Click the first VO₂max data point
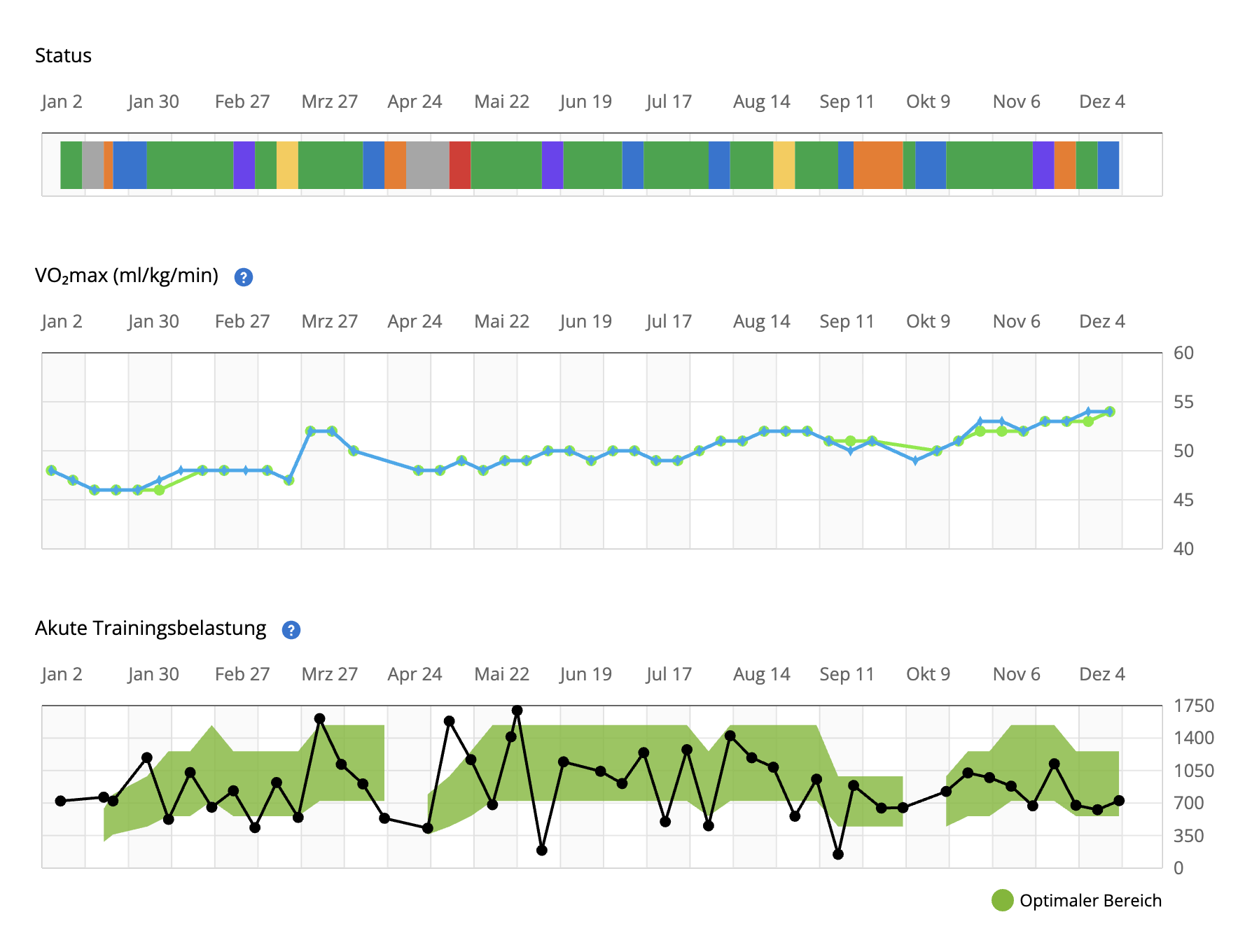This screenshot has height=952, width=1259. click(x=51, y=470)
